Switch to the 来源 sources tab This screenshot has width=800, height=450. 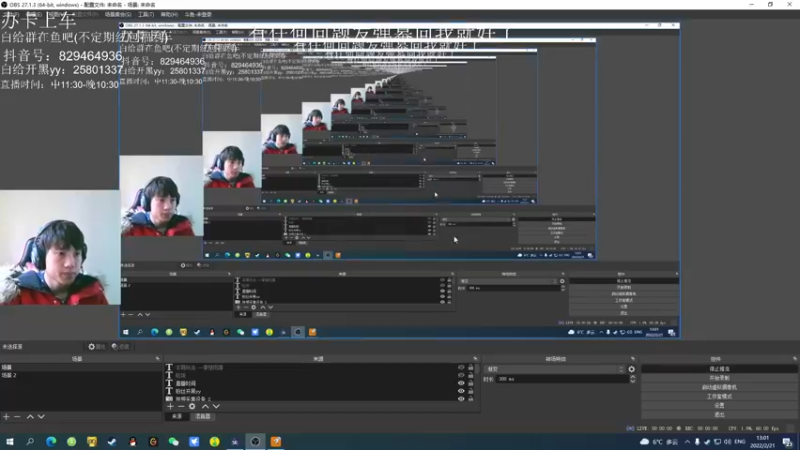pyautogui.click(x=177, y=417)
